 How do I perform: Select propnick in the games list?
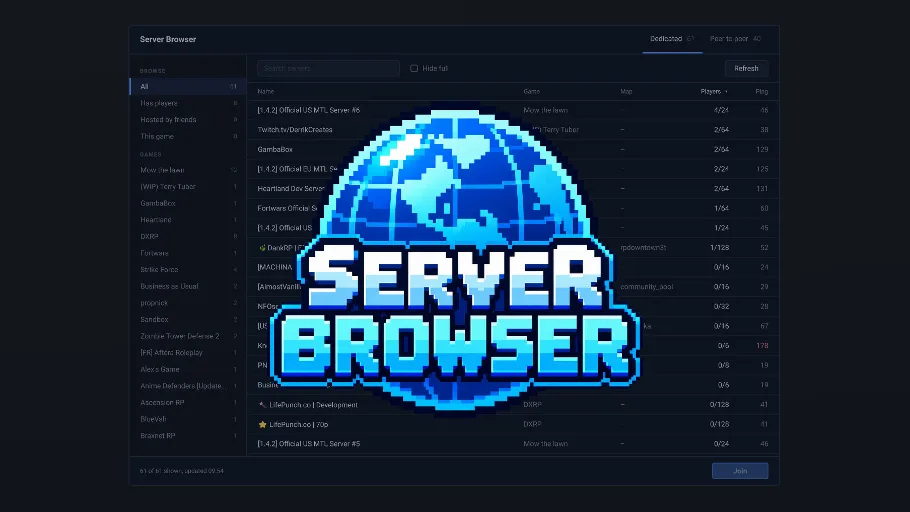coord(188,303)
